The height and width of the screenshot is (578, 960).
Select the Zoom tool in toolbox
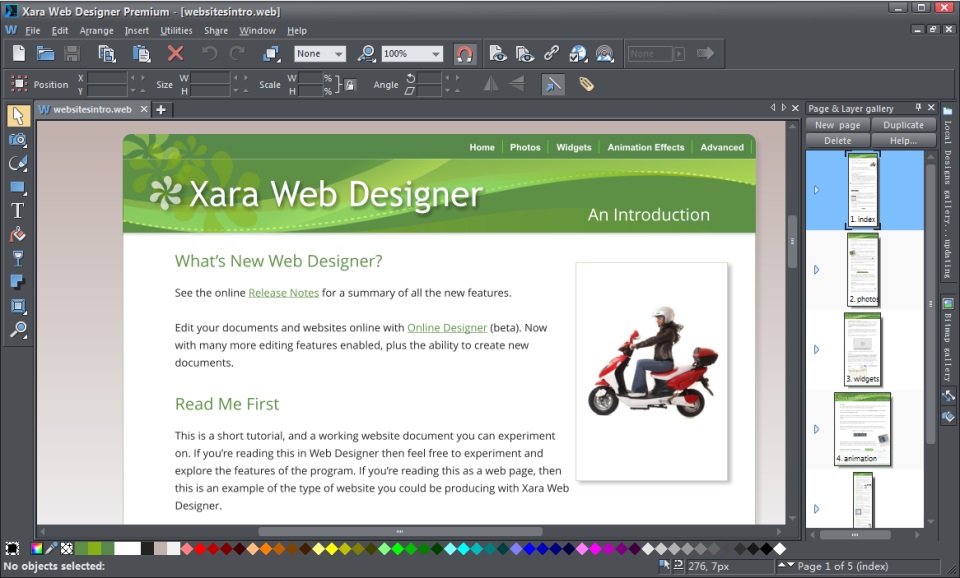click(x=18, y=330)
